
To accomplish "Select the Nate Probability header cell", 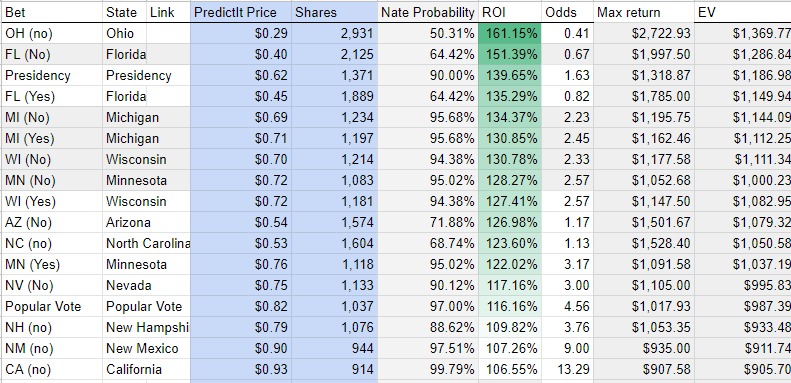I will tap(428, 12).
